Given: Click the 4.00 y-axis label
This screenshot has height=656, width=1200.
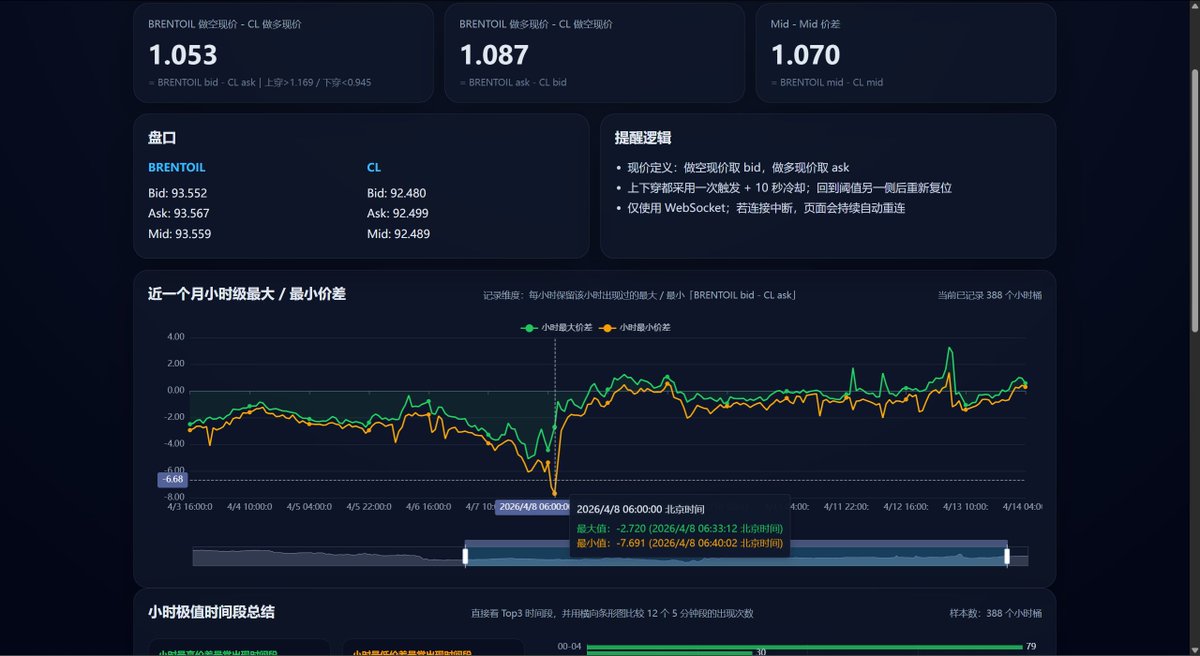Looking at the screenshot, I should (x=175, y=336).
